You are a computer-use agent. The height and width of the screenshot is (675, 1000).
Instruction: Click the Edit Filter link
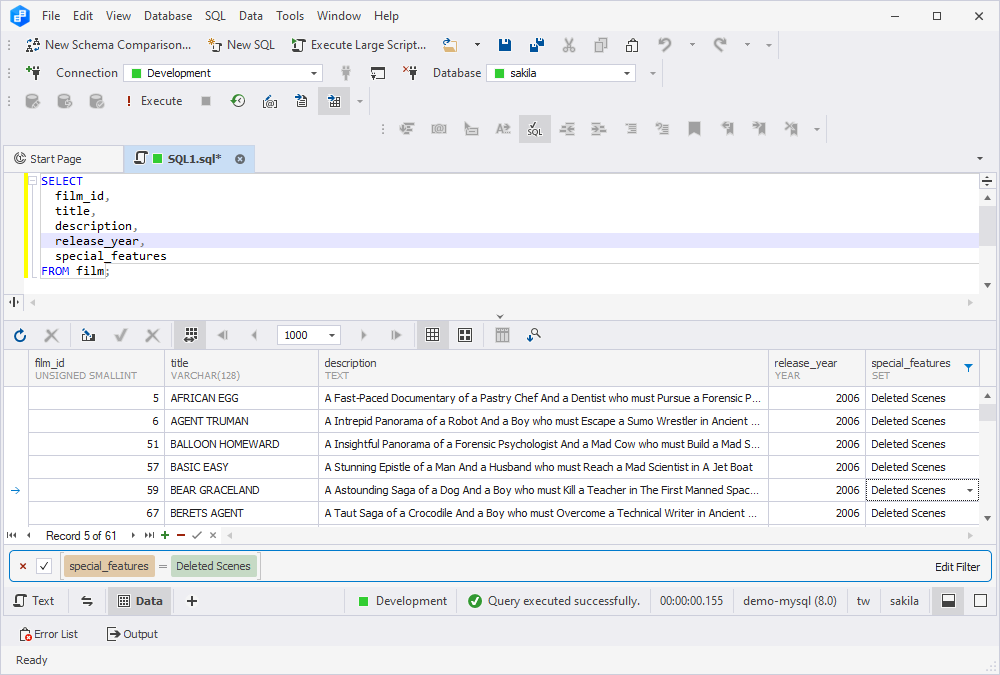pos(957,567)
